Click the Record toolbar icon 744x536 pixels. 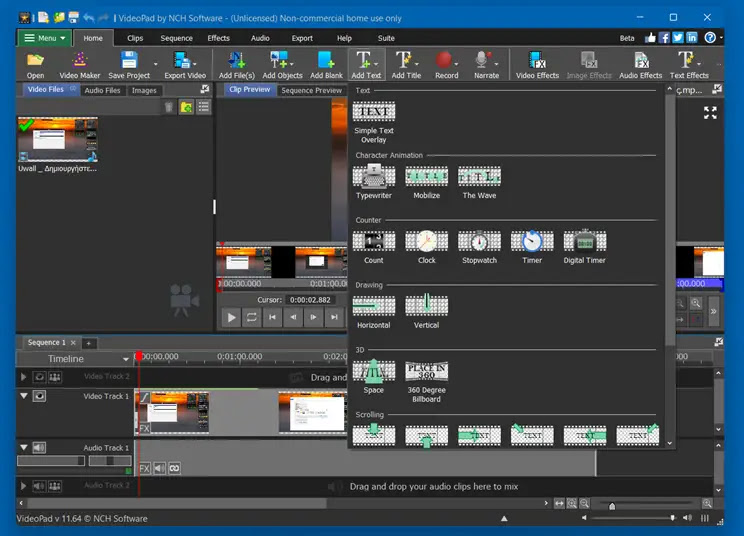click(x=446, y=65)
